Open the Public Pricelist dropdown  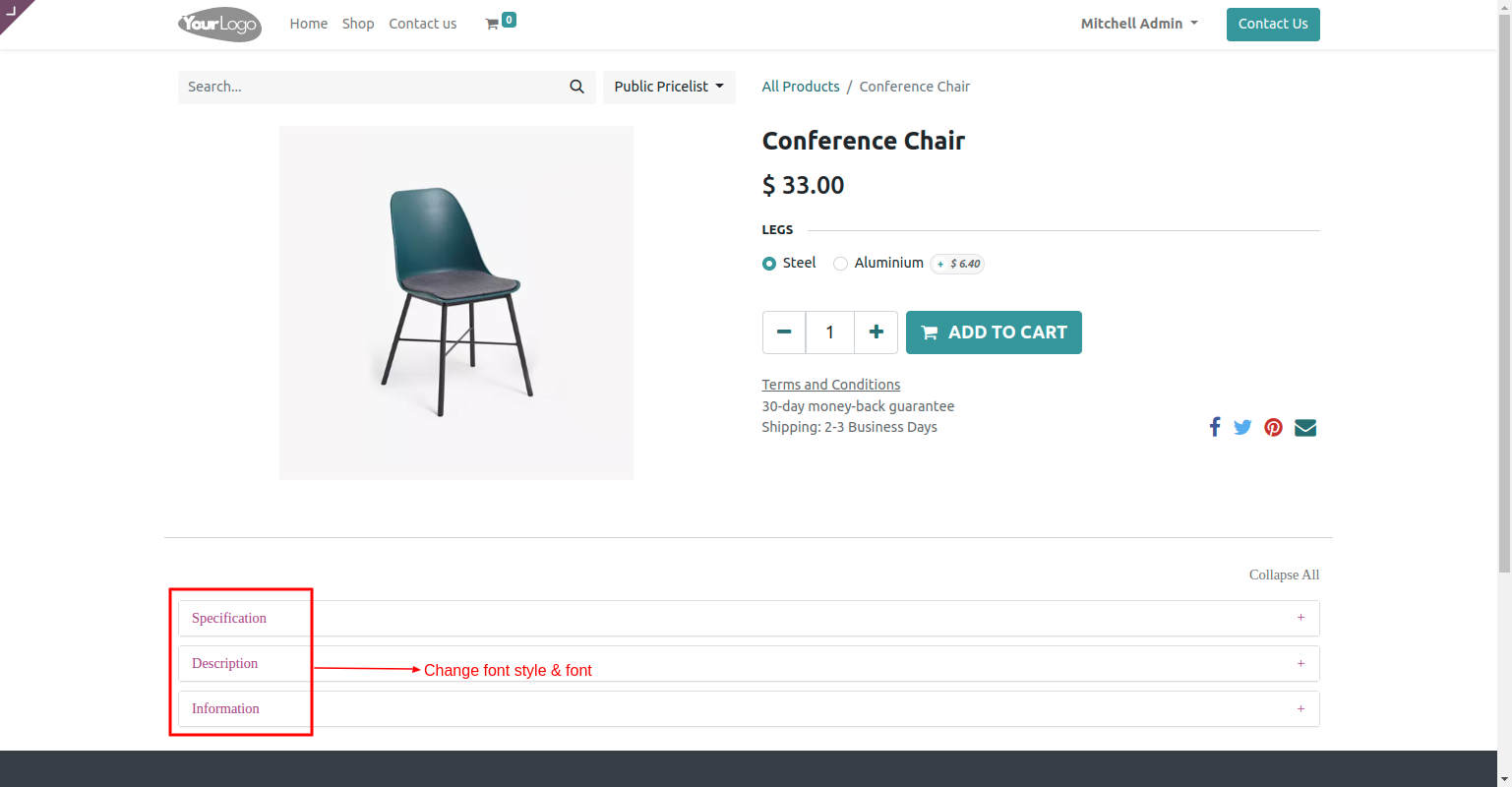coord(669,87)
